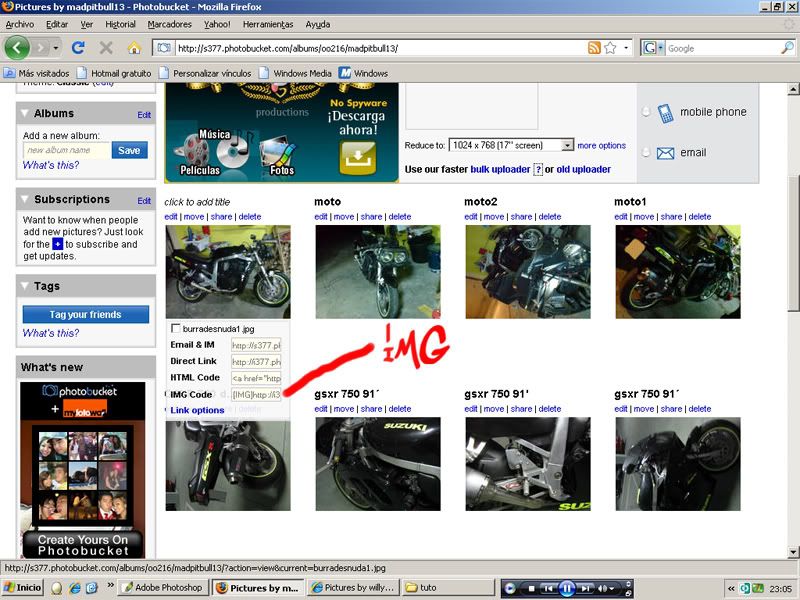Viewport: 800px width, 600px height.
Task: Click the yellow download arrow in the ad
Action: pos(358,158)
